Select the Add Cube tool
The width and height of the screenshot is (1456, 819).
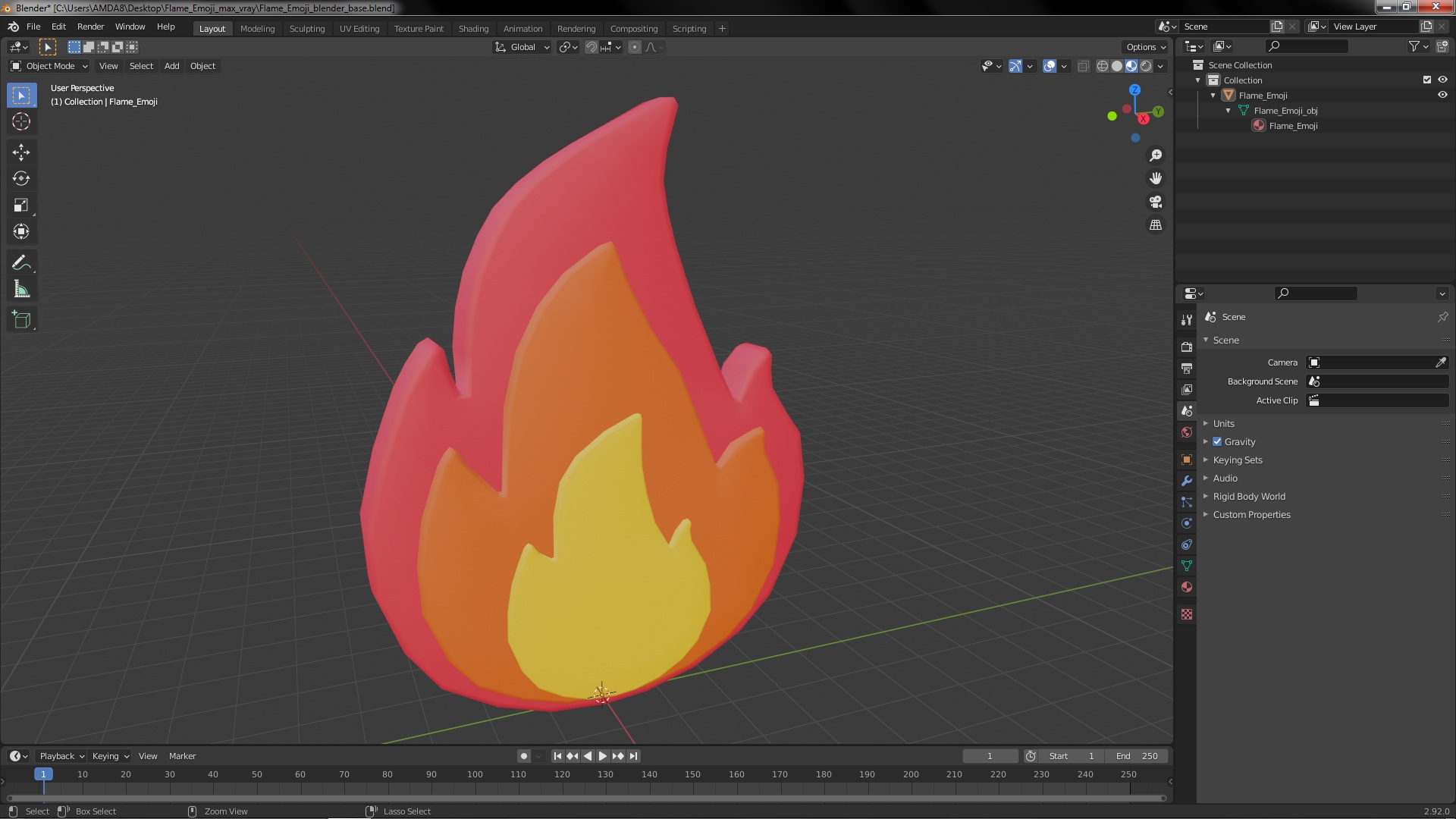(21, 320)
